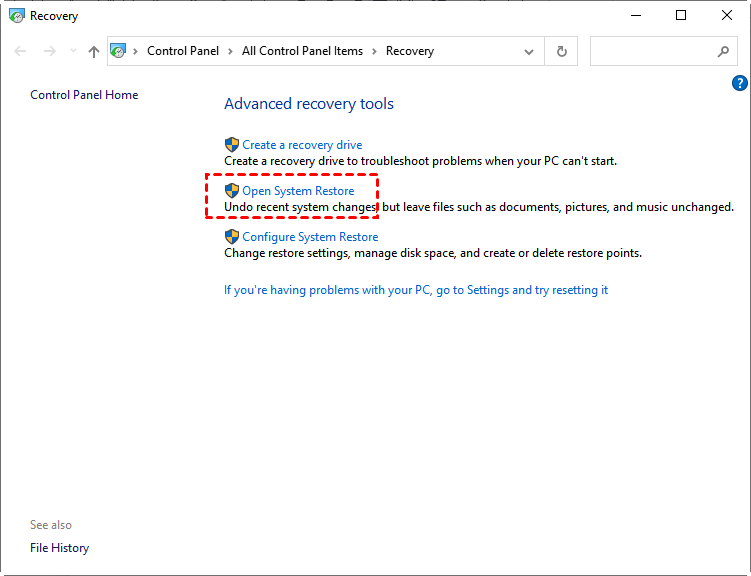Open the System Restore link
The height and width of the screenshot is (576, 751).
point(298,191)
